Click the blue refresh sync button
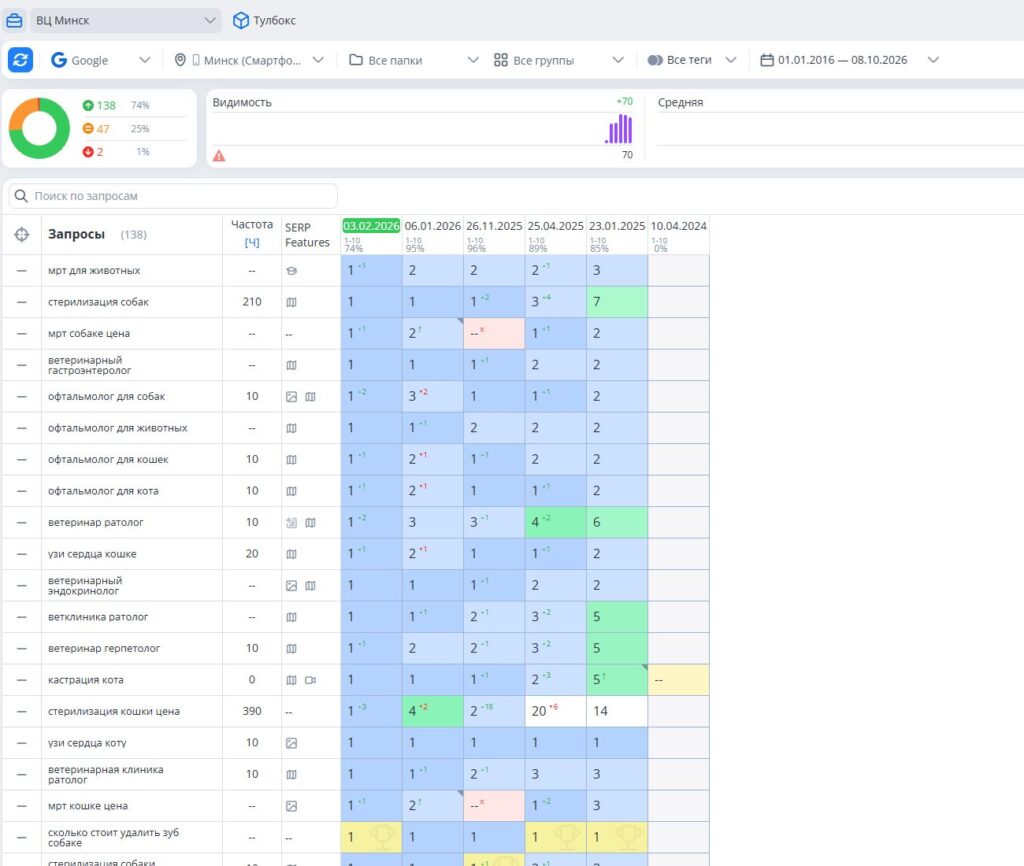Viewport: 1024px width, 866px height. point(20,60)
